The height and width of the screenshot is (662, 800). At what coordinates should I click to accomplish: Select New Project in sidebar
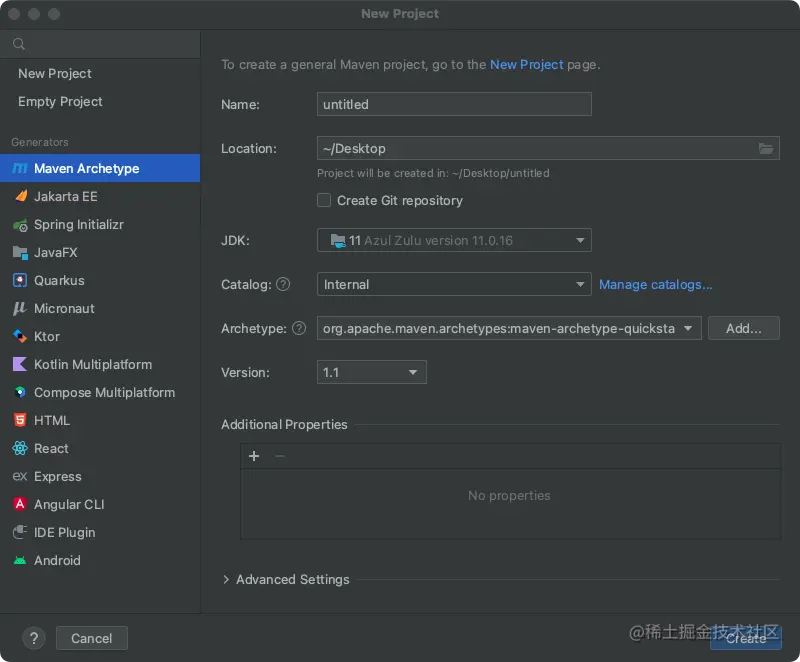[100, 73]
